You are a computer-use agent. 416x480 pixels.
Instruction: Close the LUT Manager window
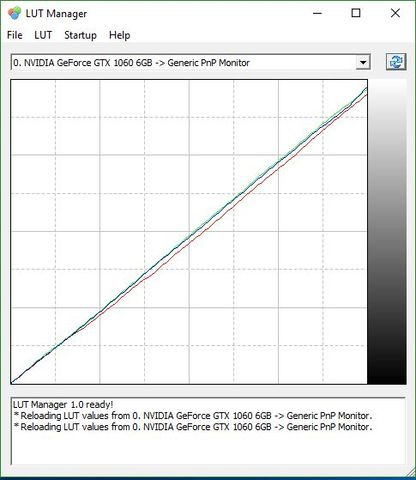(395, 13)
